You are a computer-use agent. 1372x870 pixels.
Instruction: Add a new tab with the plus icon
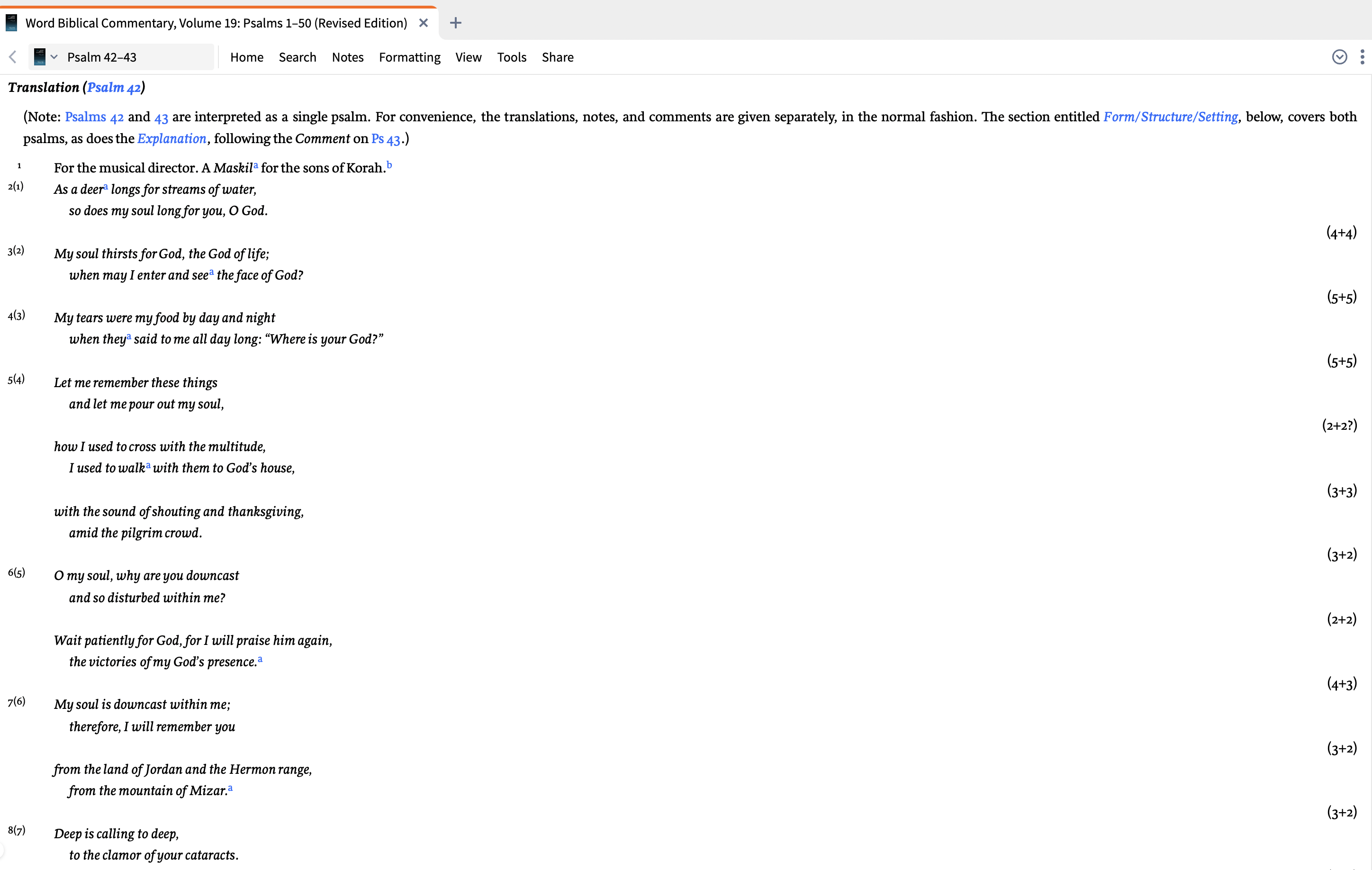[x=455, y=23]
